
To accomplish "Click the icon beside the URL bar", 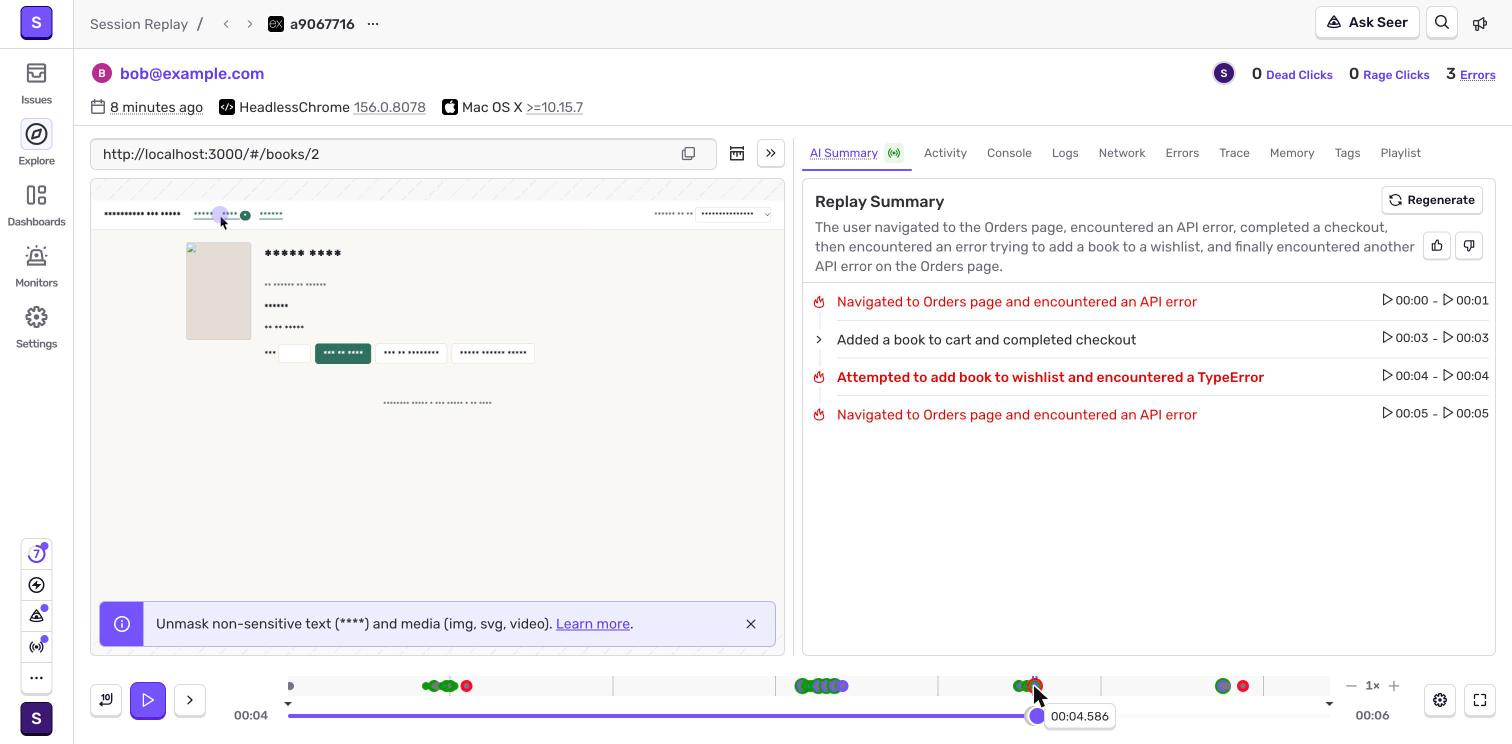I will [737, 154].
